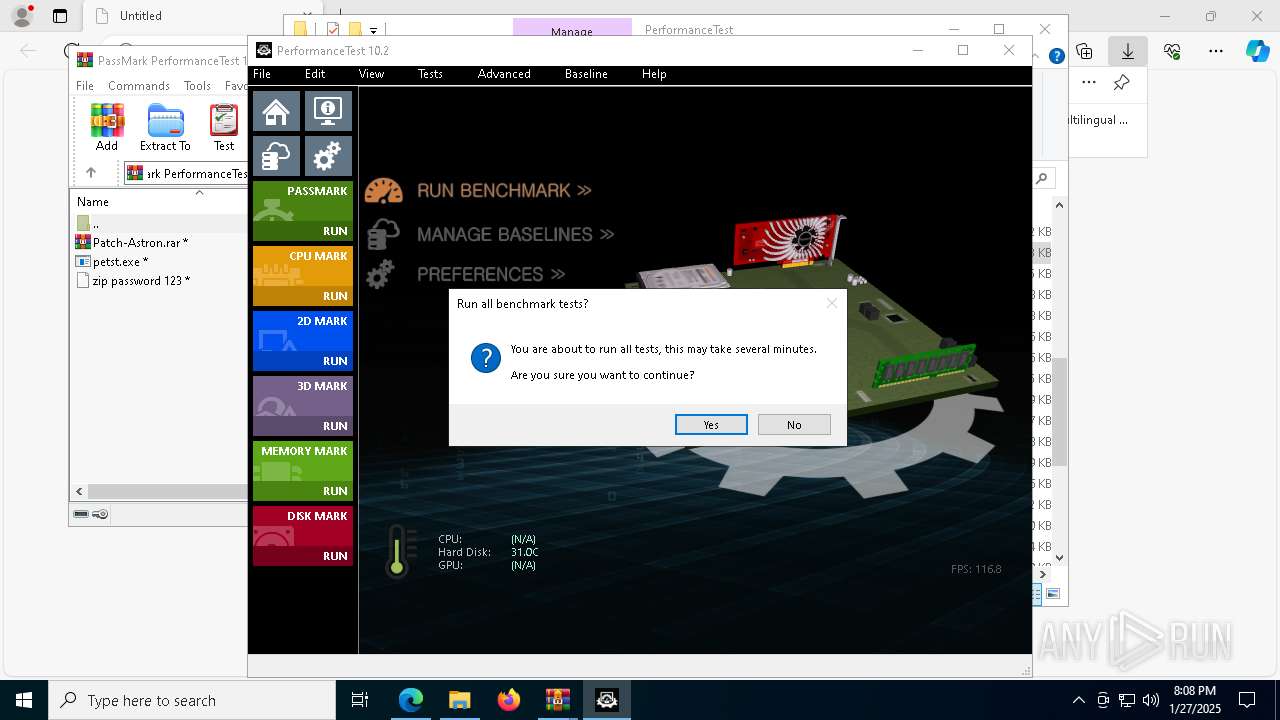Open the baseline cloud management icon
The width and height of the screenshot is (1280, 720).
(276, 156)
